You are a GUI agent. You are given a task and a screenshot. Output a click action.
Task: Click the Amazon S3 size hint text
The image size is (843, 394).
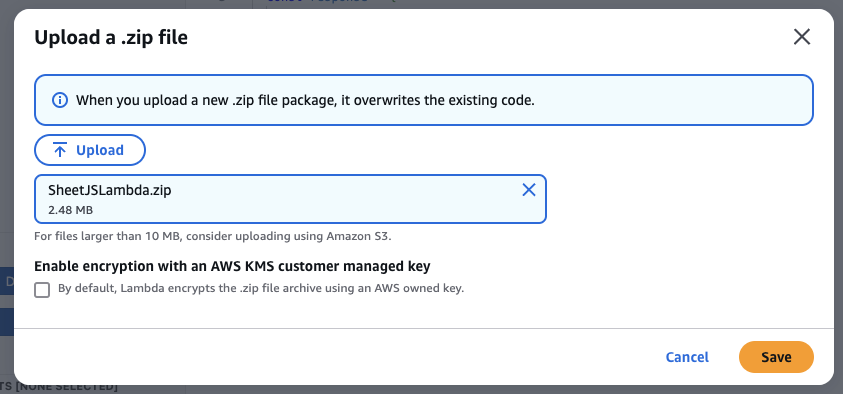[212, 236]
